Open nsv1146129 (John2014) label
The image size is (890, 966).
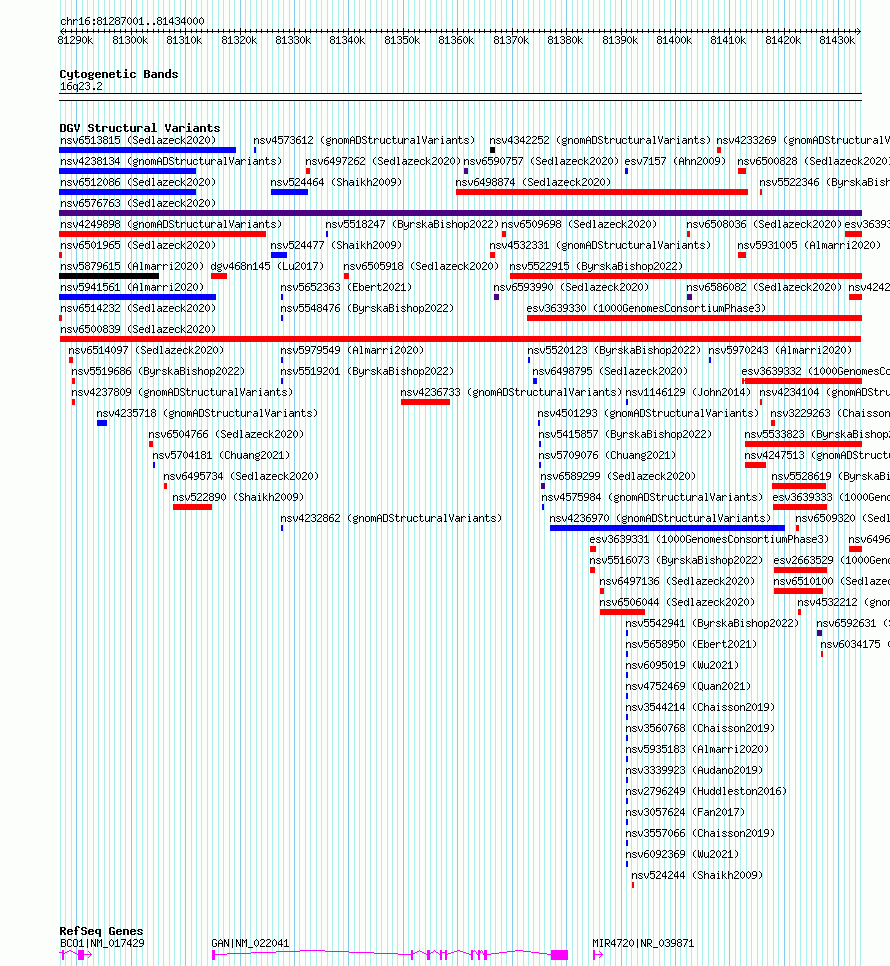686,392
